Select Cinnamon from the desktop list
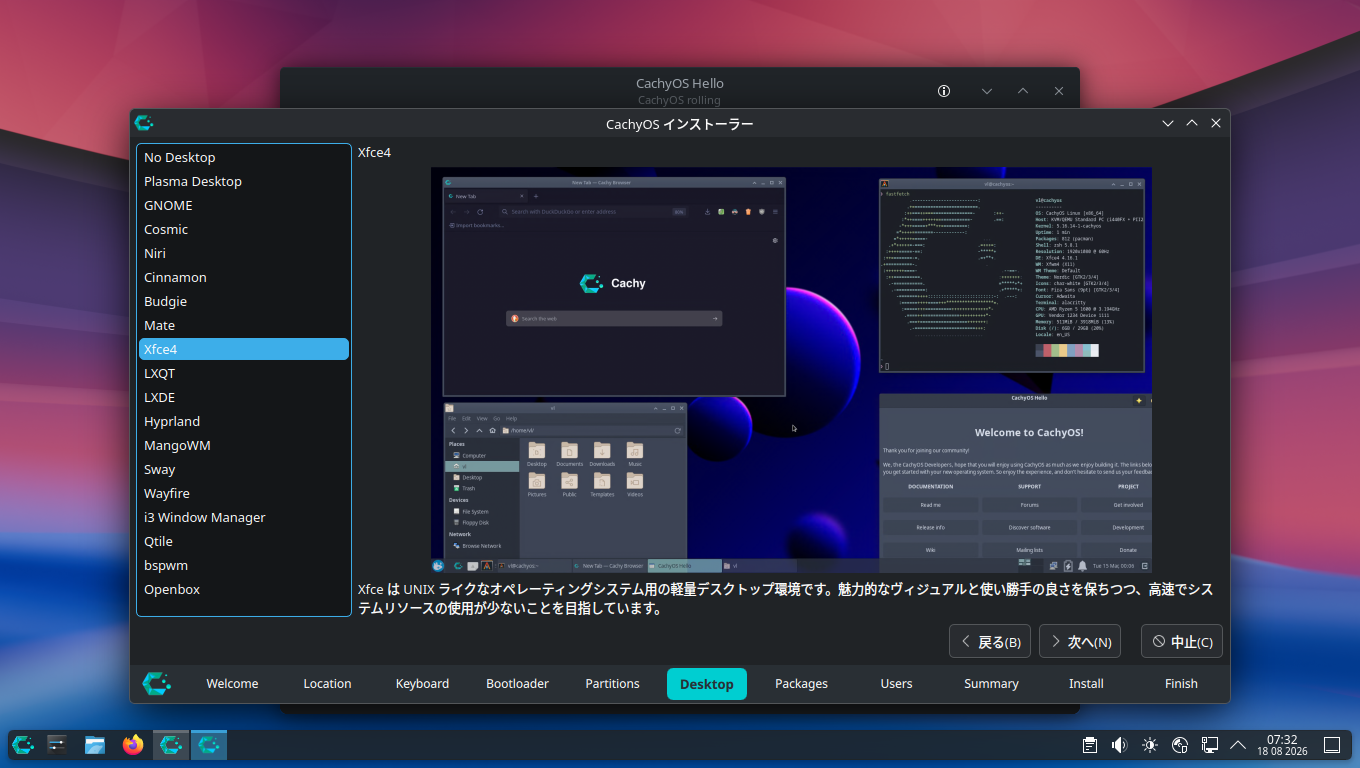This screenshot has height=768, width=1360. 244,277
